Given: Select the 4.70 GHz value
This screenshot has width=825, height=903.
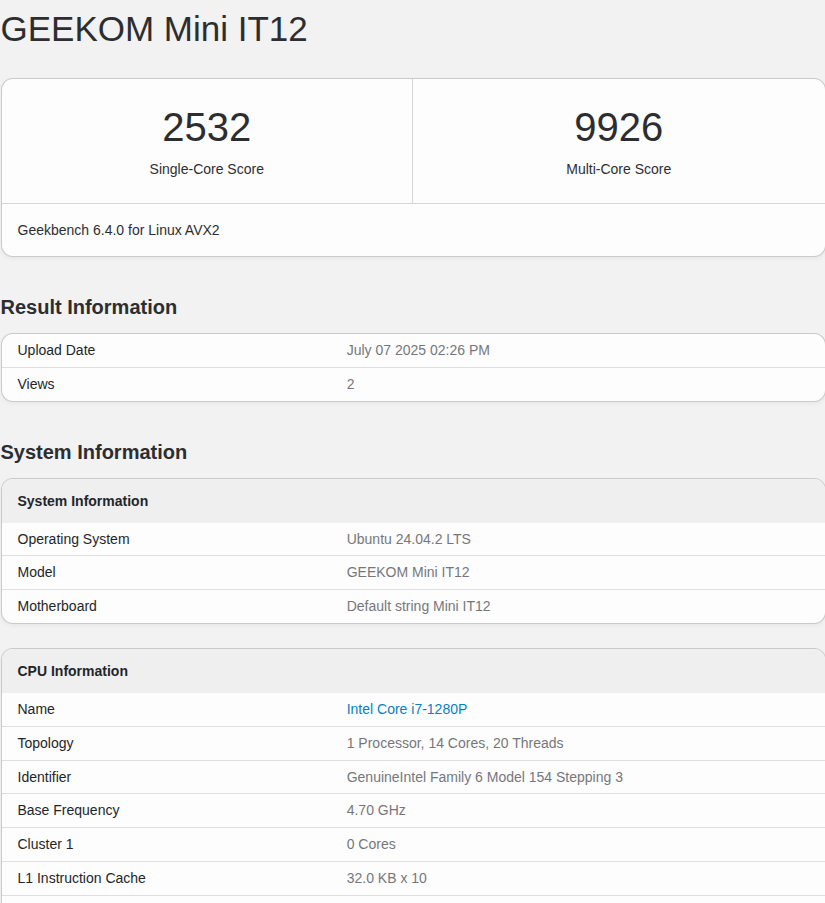Looking at the screenshot, I should [376, 810].
